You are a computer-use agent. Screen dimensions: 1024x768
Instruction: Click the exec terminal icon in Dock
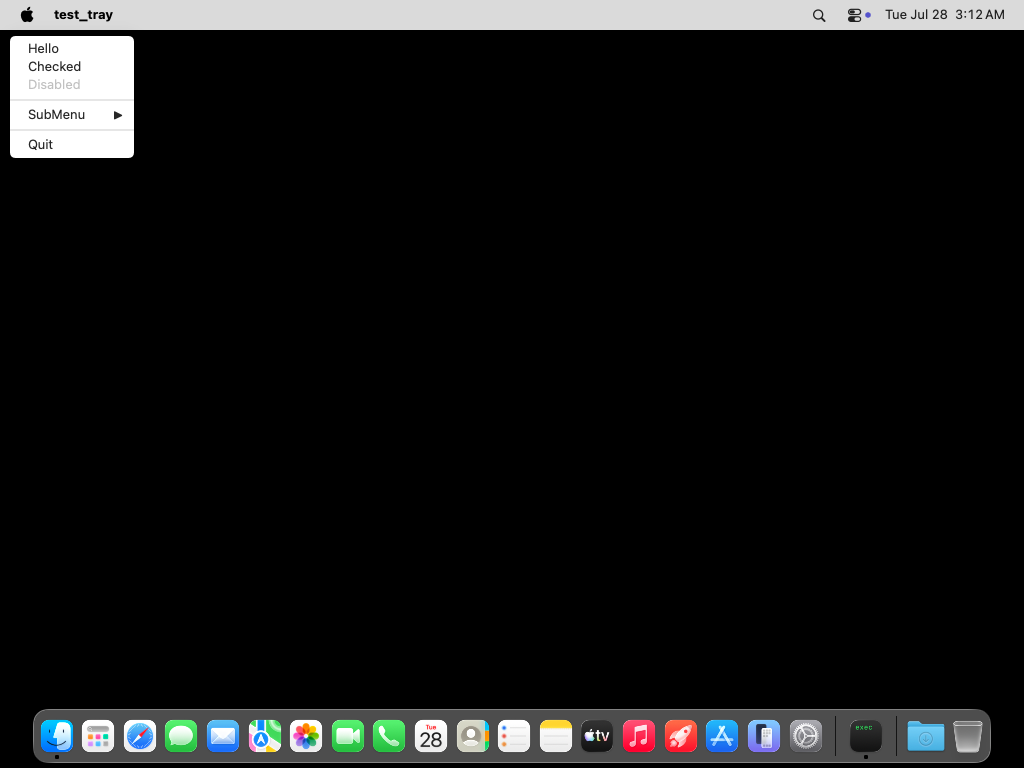pyautogui.click(x=866, y=736)
